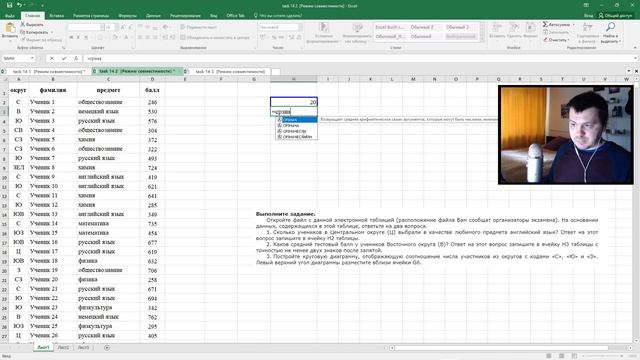Image resolution: width=640 pixels, height=360 pixels.
Task: Open Name Box dropdown arrow
Action: (x=32, y=58)
